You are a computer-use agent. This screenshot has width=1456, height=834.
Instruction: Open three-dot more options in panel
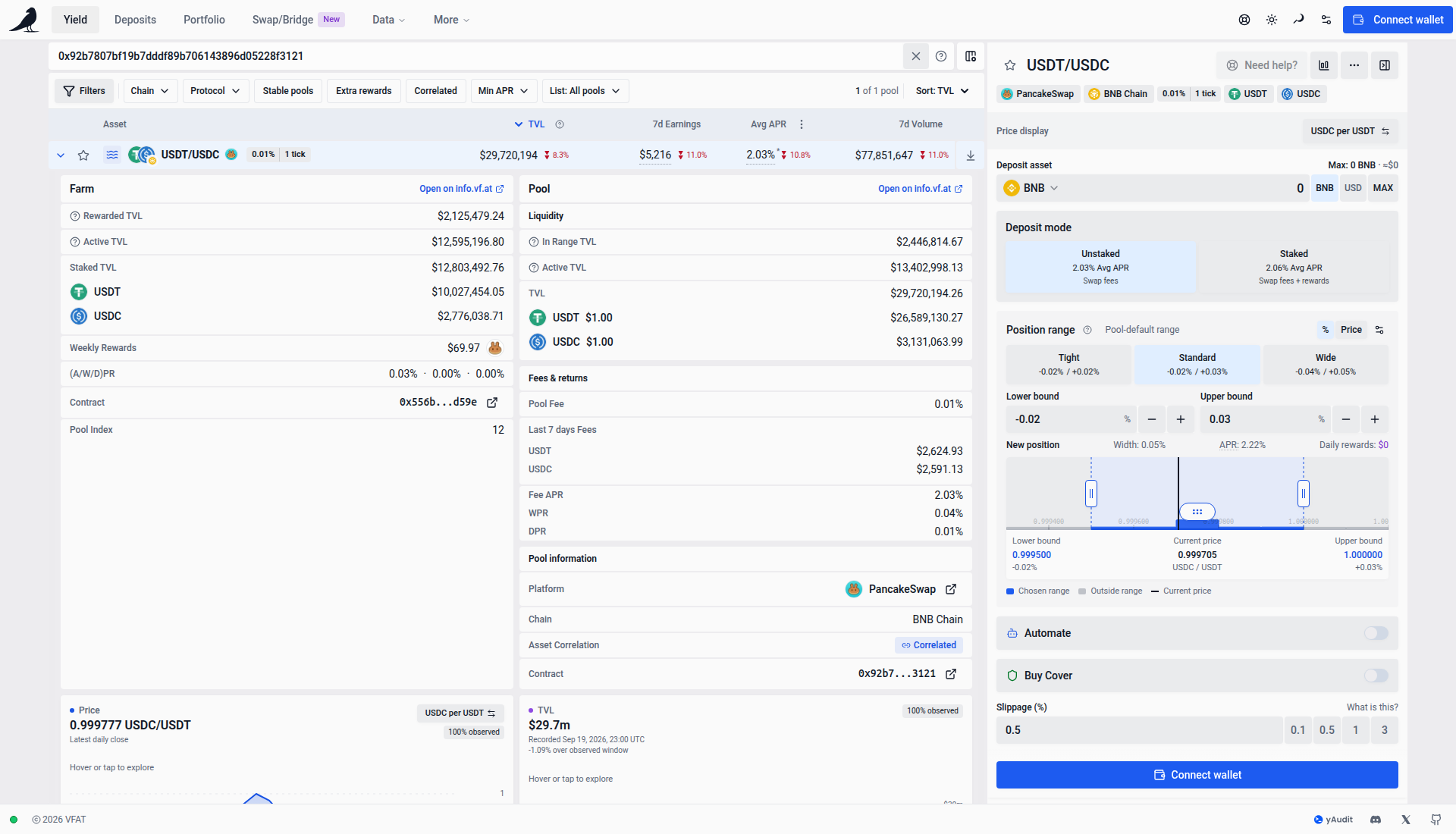tap(1354, 65)
